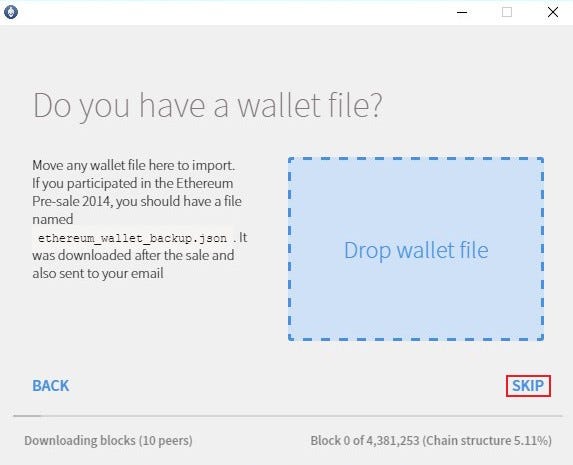Click the disabled maximize window icon
The height and width of the screenshot is (465, 573).
pyautogui.click(x=507, y=12)
